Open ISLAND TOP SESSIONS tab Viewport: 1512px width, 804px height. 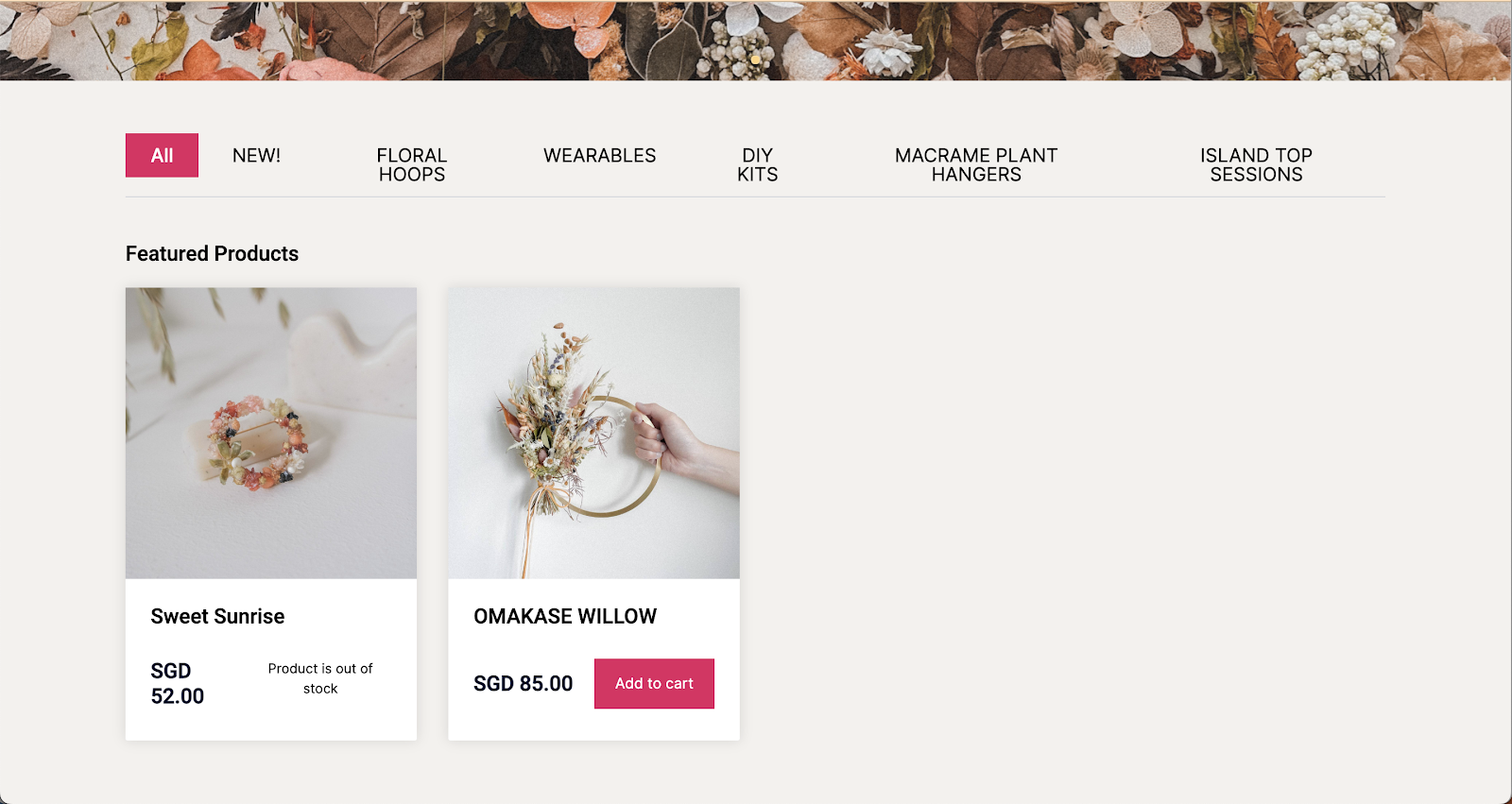pyautogui.click(x=1256, y=164)
